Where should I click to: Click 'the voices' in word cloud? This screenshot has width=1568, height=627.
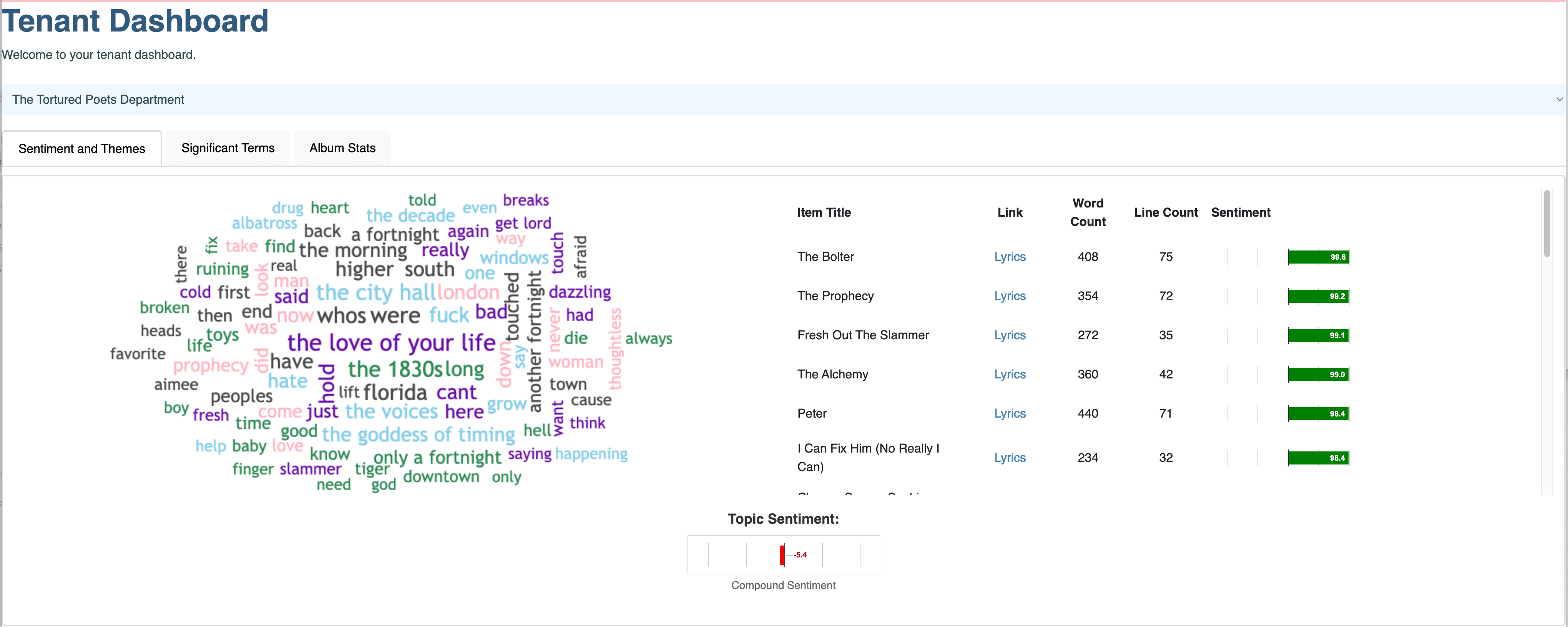tap(391, 411)
